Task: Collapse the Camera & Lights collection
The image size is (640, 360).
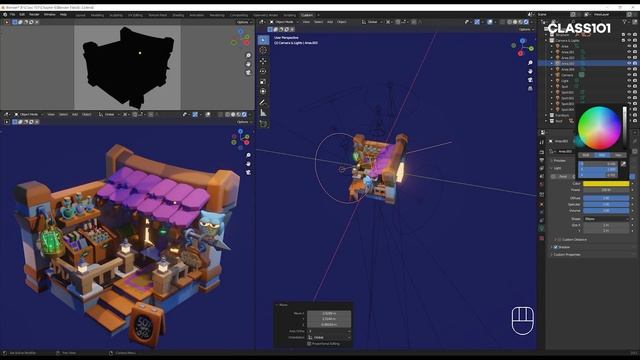Action: tap(546, 40)
